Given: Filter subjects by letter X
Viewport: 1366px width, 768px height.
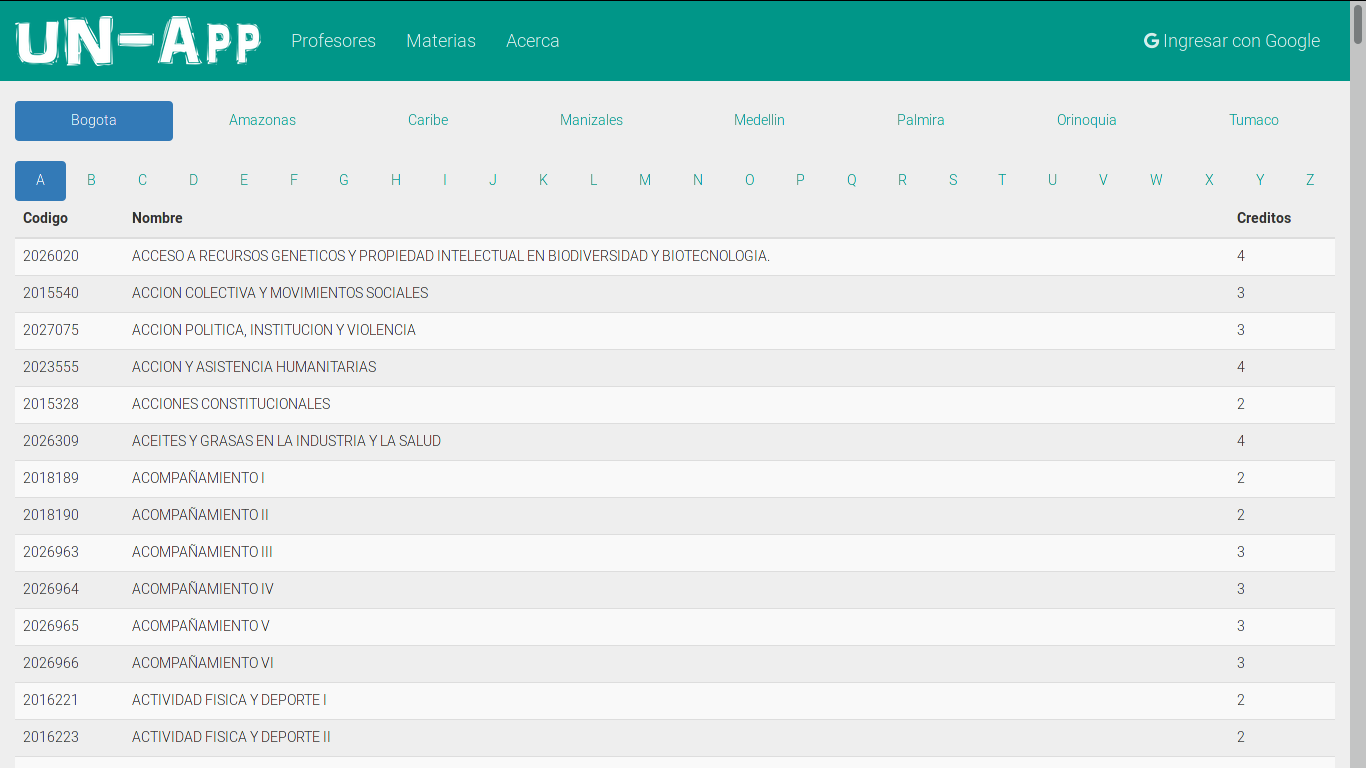Looking at the screenshot, I should click(x=1209, y=180).
